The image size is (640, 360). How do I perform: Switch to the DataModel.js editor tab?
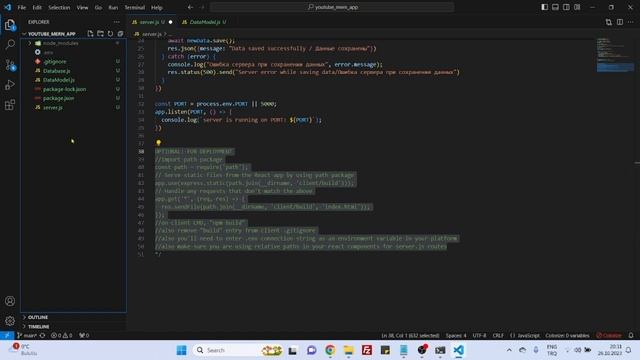point(204,22)
